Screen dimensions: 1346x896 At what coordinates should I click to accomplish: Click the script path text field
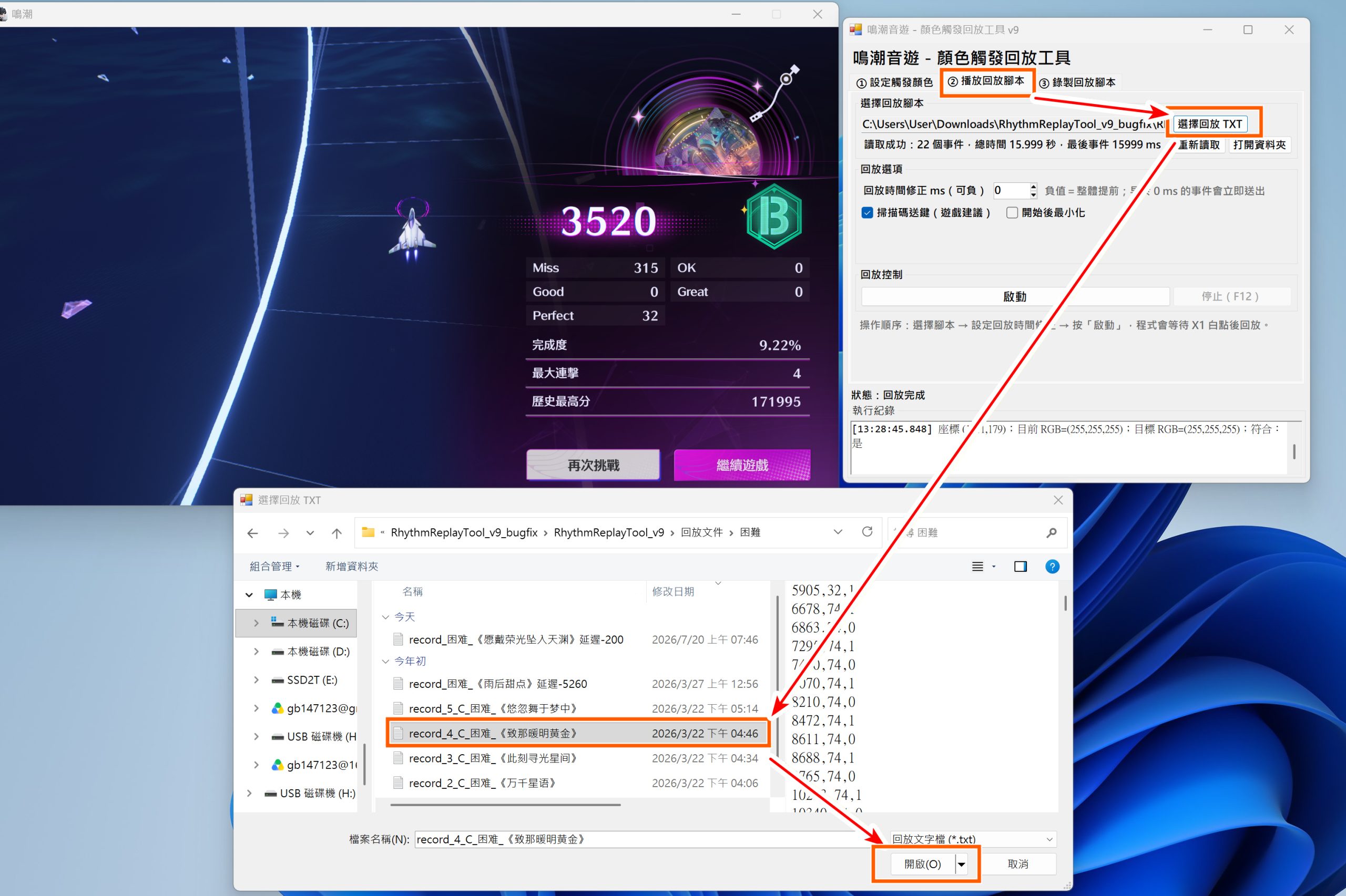click(1012, 124)
